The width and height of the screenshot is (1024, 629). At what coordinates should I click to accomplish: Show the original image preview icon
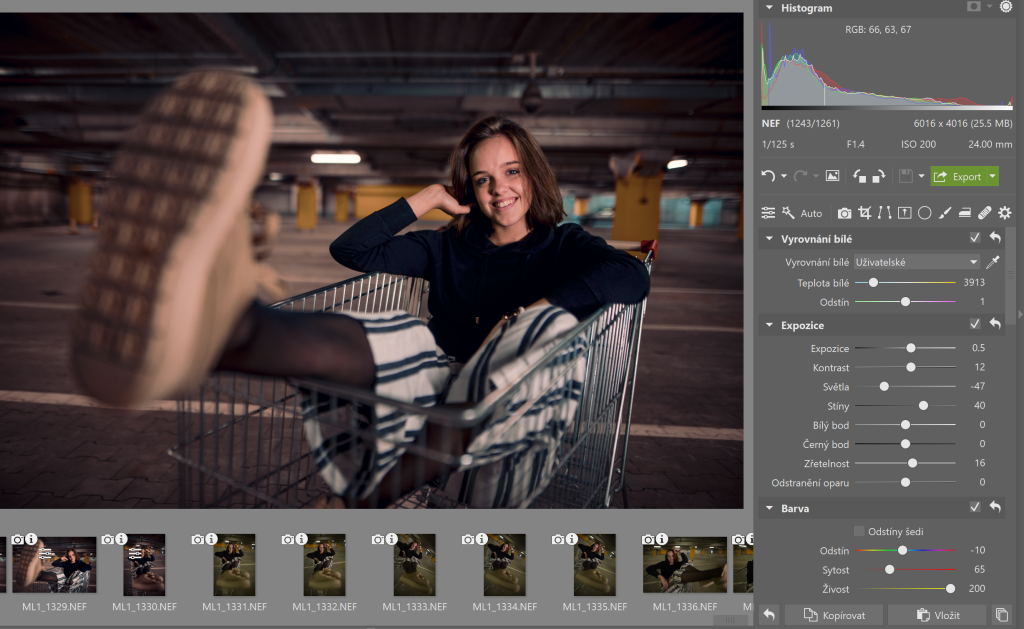pos(833,176)
